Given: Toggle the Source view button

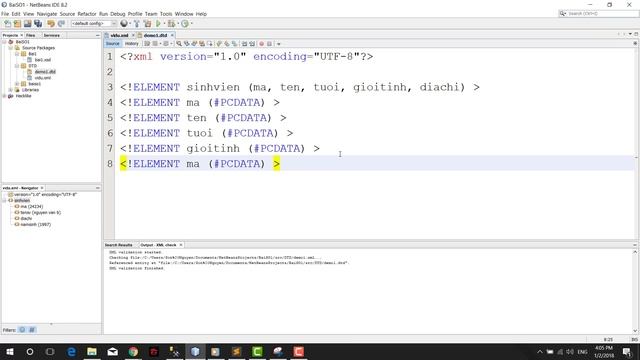Looking at the screenshot, I should coord(112,44).
